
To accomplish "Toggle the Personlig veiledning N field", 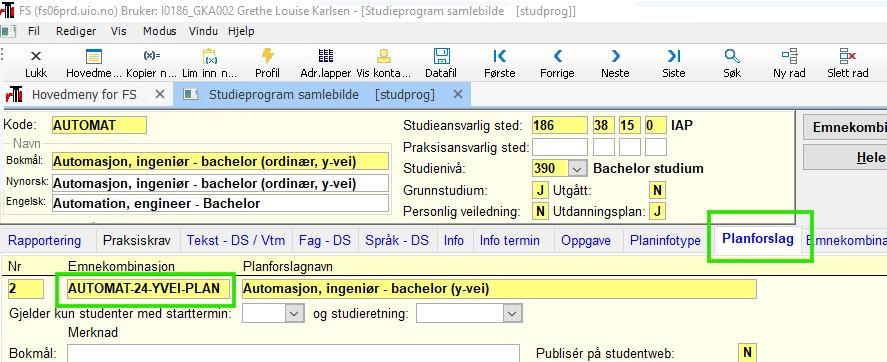I will coord(541,212).
